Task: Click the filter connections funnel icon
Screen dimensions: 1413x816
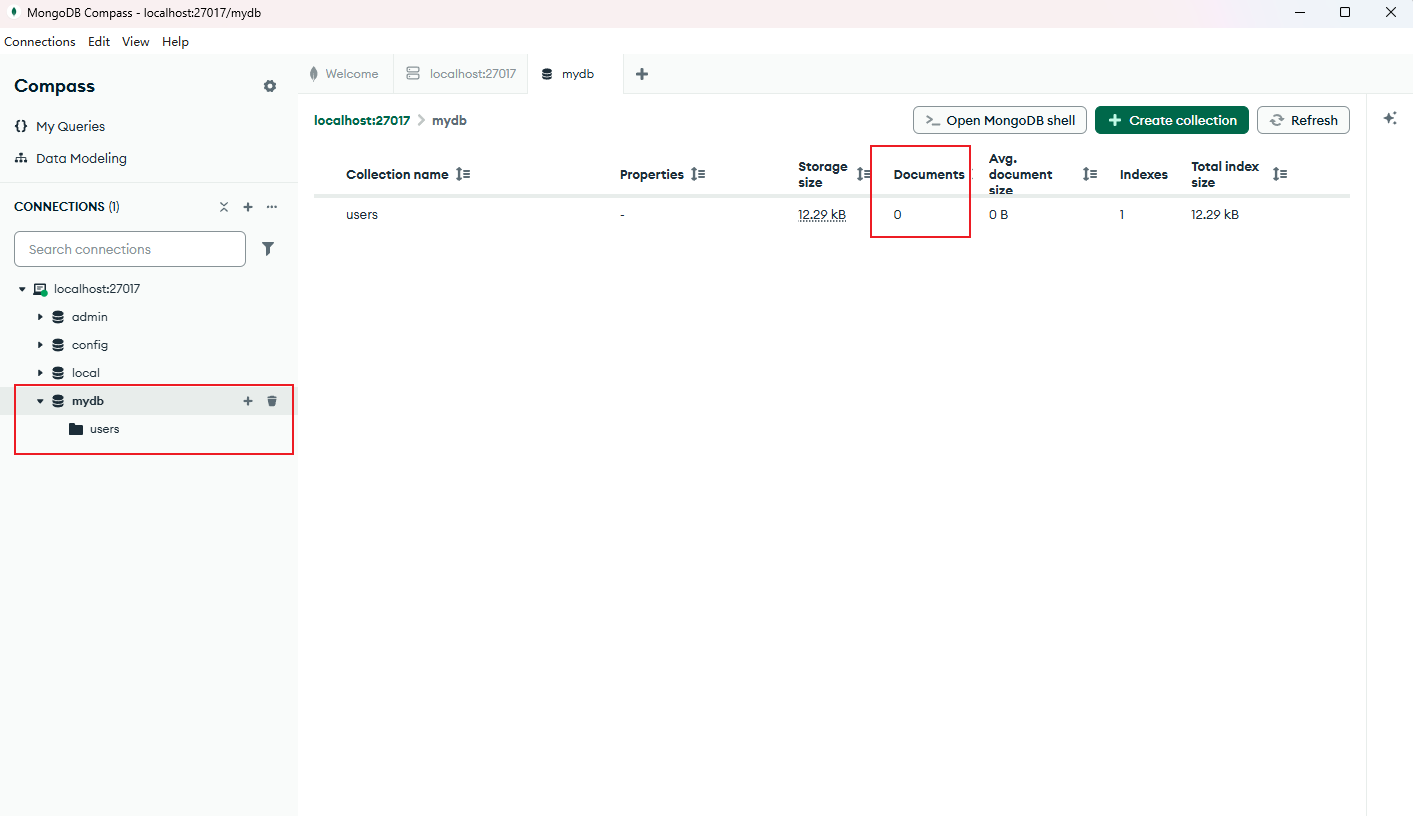Action: (x=267, y=249)
